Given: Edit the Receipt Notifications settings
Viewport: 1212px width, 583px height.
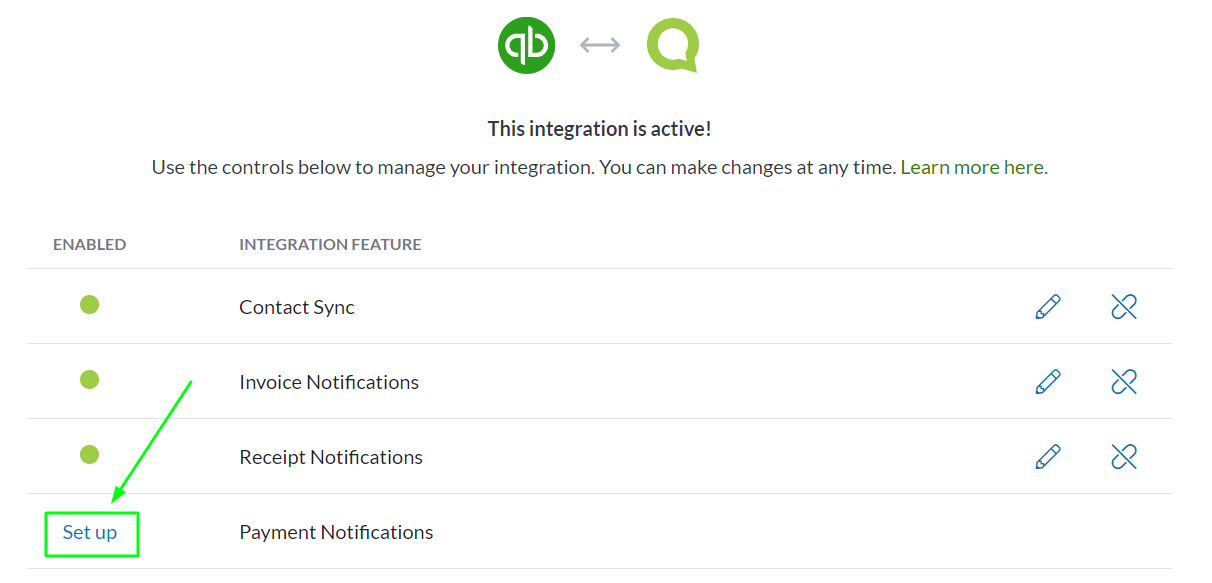Looking at the screenshot, I should point(1048,457).
